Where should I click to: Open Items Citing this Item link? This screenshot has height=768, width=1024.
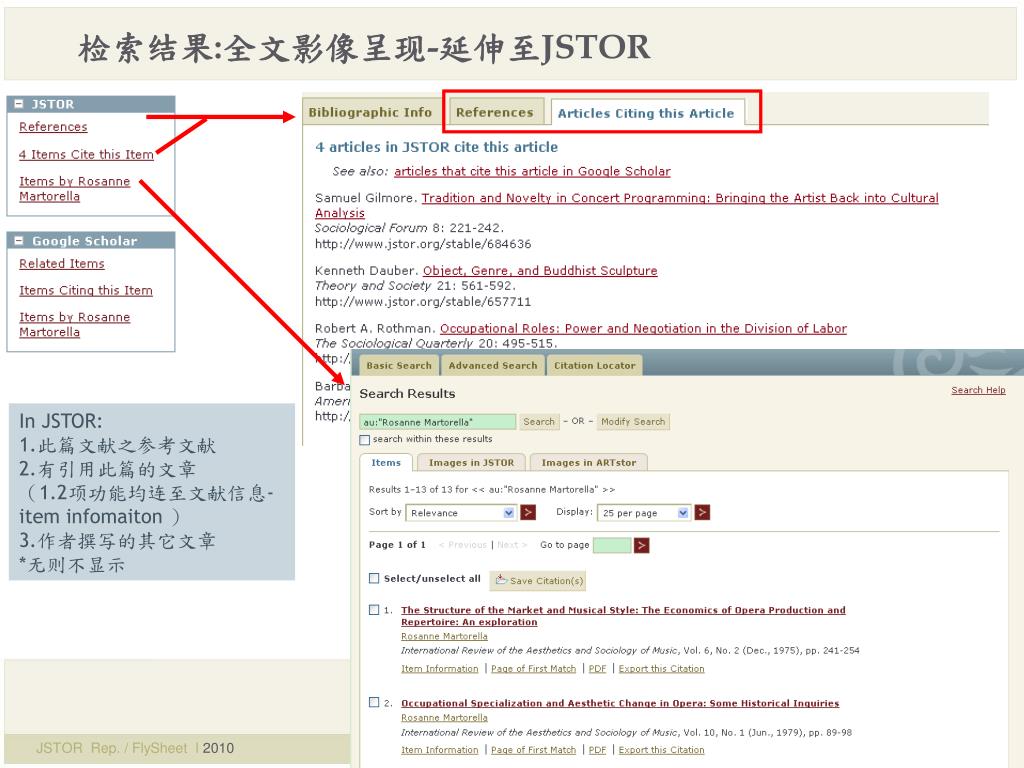coord(86,291)
